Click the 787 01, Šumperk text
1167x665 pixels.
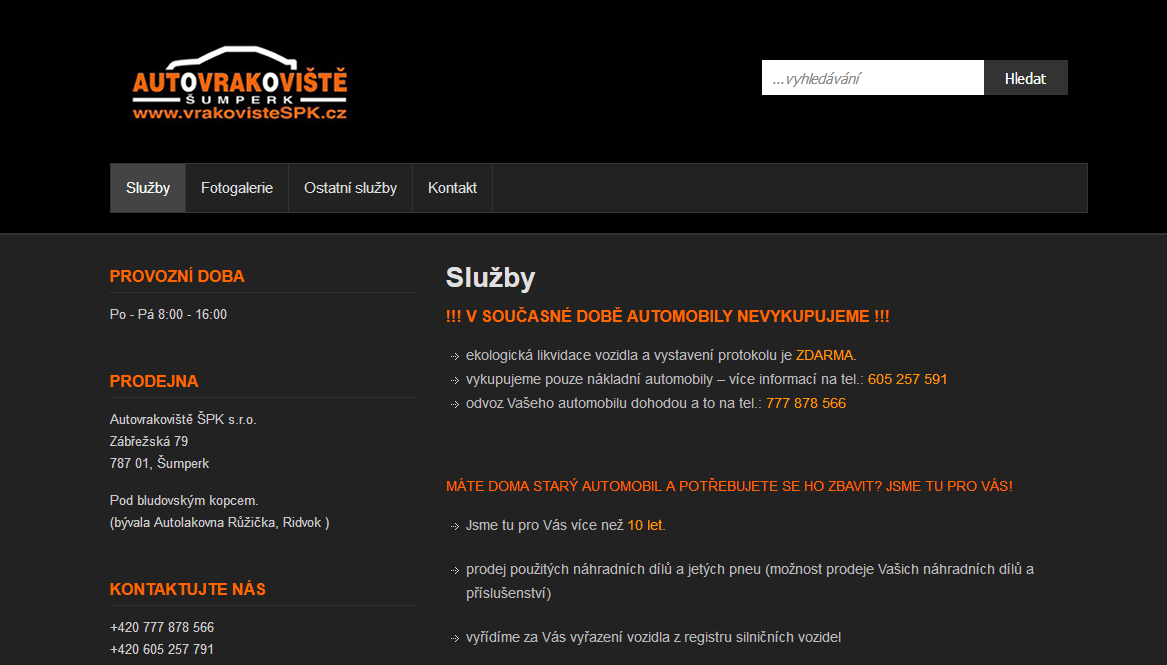point(159,463)
